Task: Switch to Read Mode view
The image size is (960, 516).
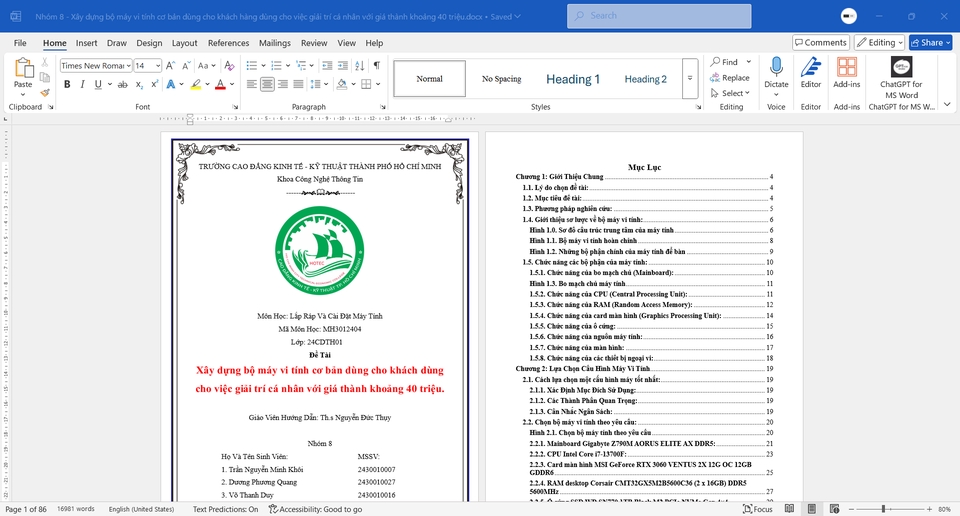Action: [789, 509]
